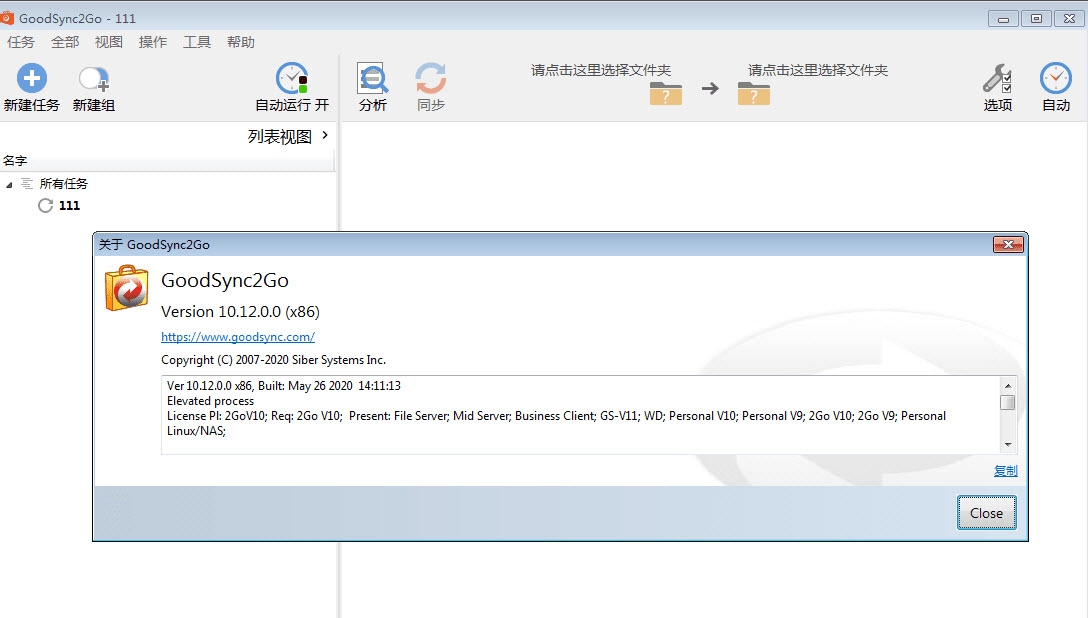The image size is (1088, 618).
Task: Select the 所有任务 tree node
Action: tap(63, 184)
